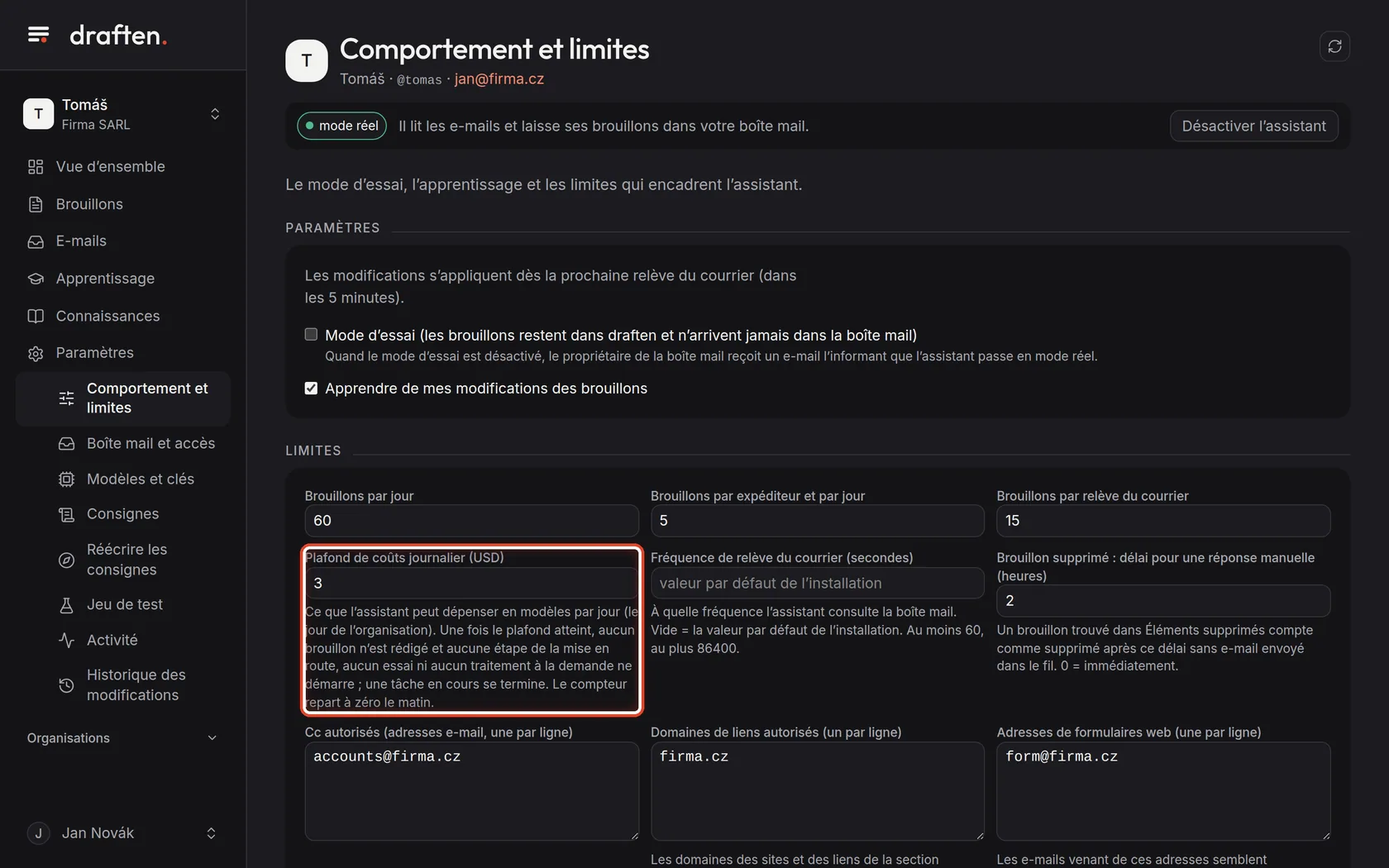
Task: Open Apprentissage graduation cap icon
Action: click(36, 279)
